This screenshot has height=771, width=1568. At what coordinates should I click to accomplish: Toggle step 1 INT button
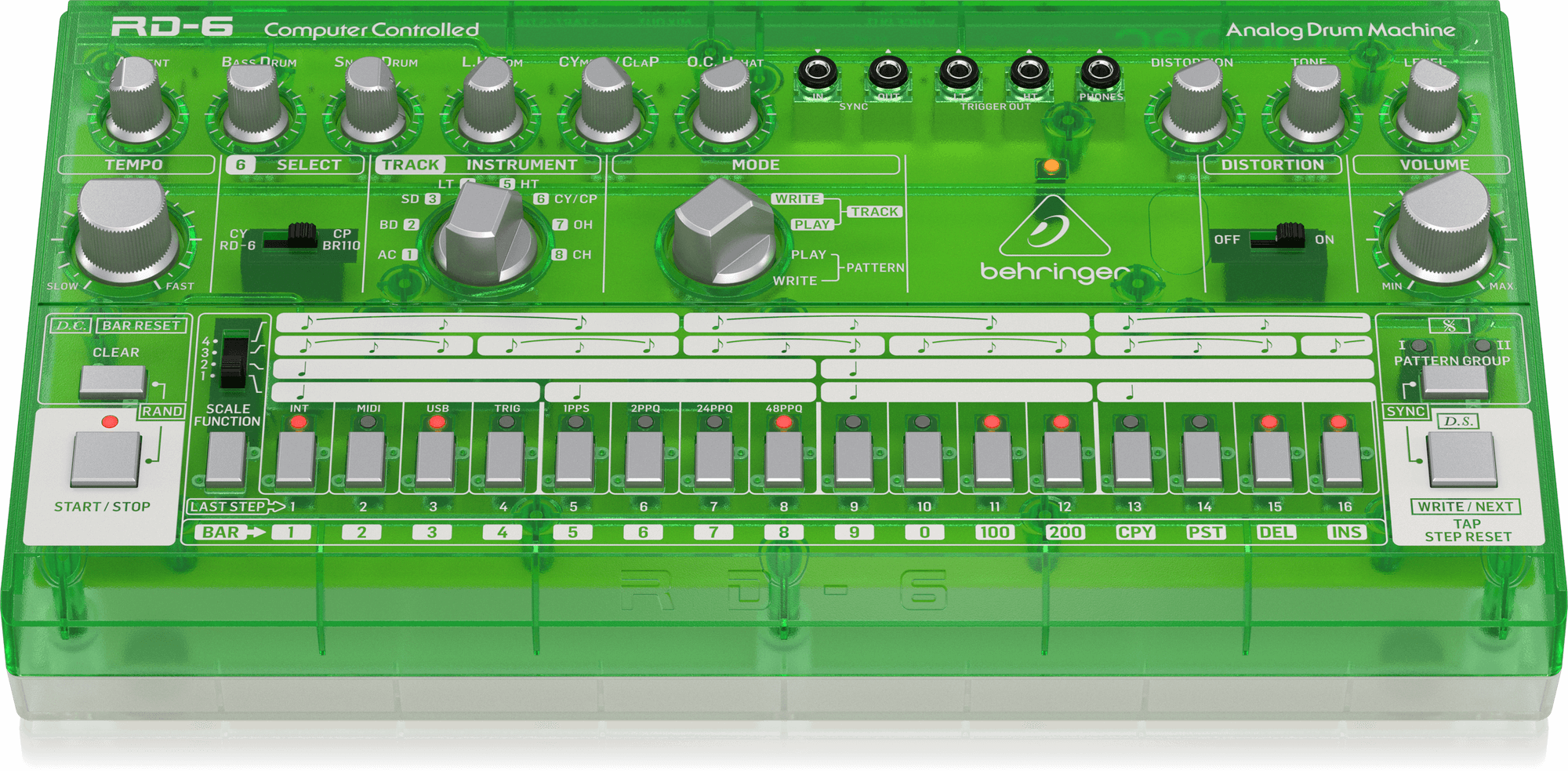click(296, 458)
